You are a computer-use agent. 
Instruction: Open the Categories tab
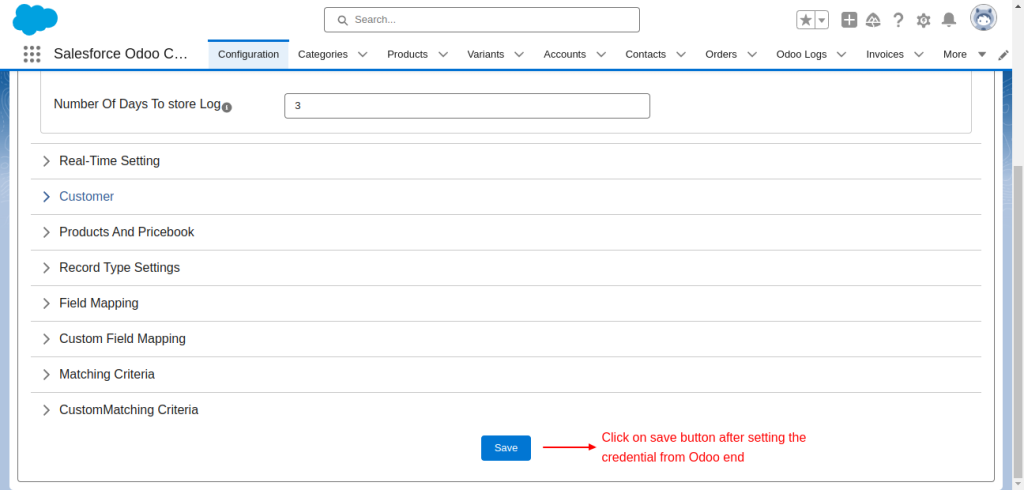click(x=323, y=54)
